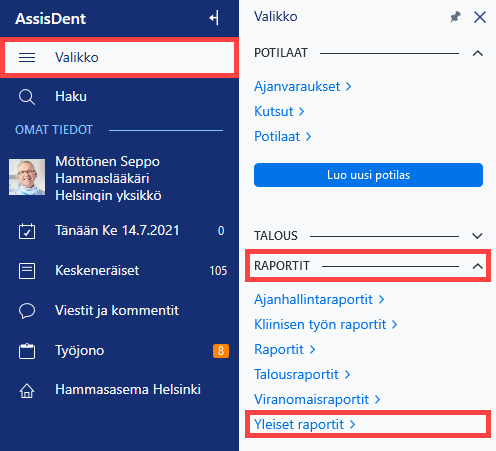Open the Työjono clipboard icon
496x451 pixels.
coord(27,351)
